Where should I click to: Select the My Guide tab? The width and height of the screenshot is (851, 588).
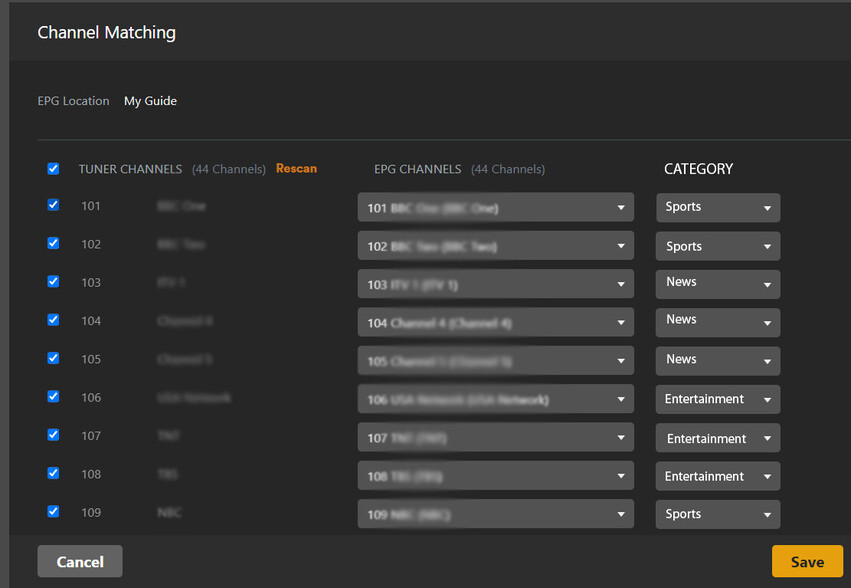coord(150,101)
